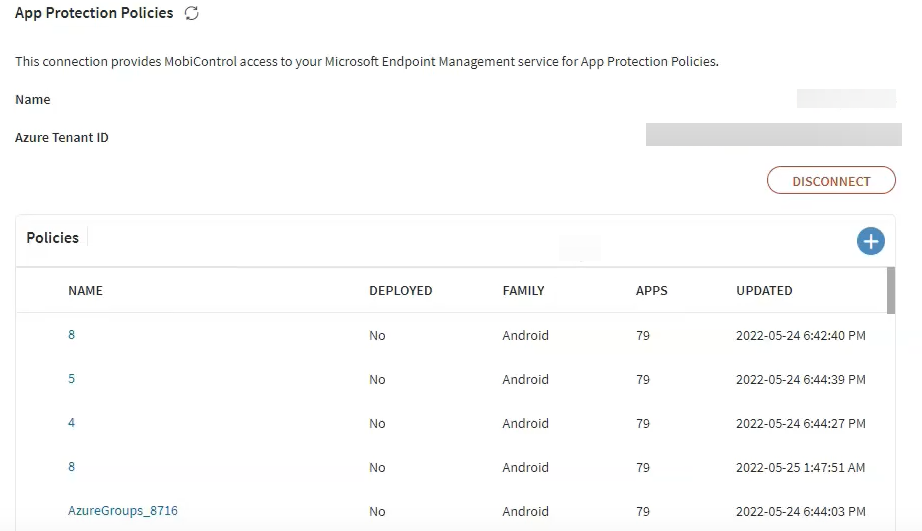Click the Policies section heading
The width and height of the screenshot is (922, 531).
(x=52, y=238)
